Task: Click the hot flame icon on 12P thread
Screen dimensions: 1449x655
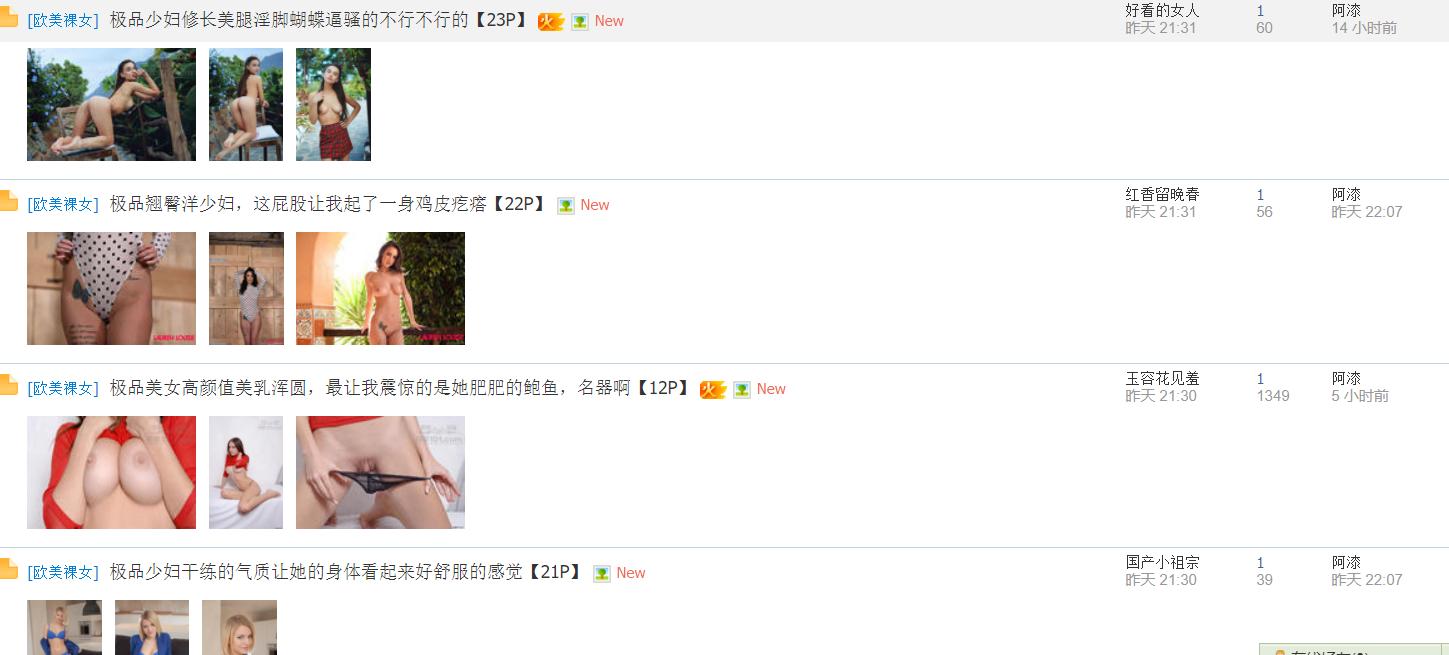Action: click(x=713, y=389)
